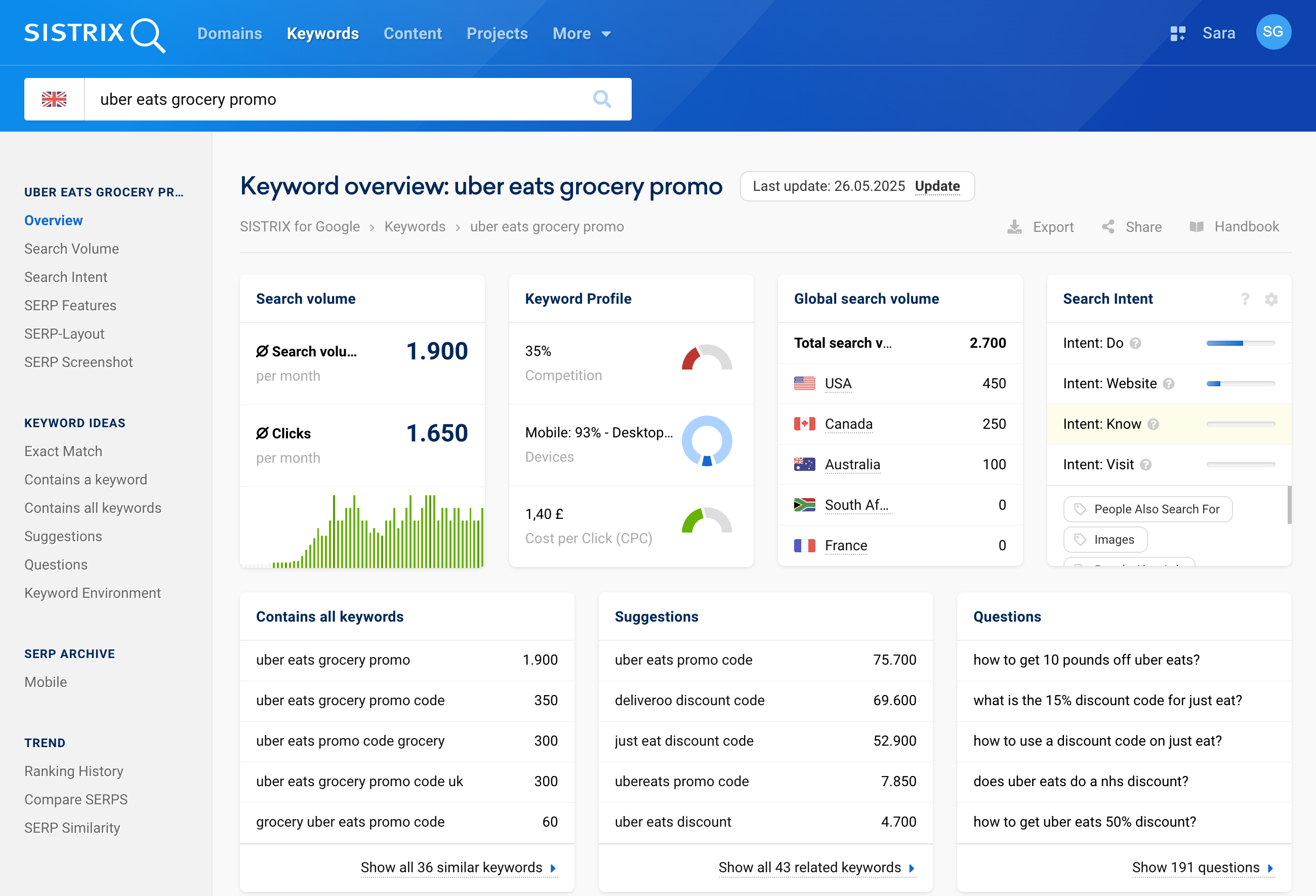Open Mobile under SERP Archive
Screen dimensions: 1316x896
tap(46, 682)
